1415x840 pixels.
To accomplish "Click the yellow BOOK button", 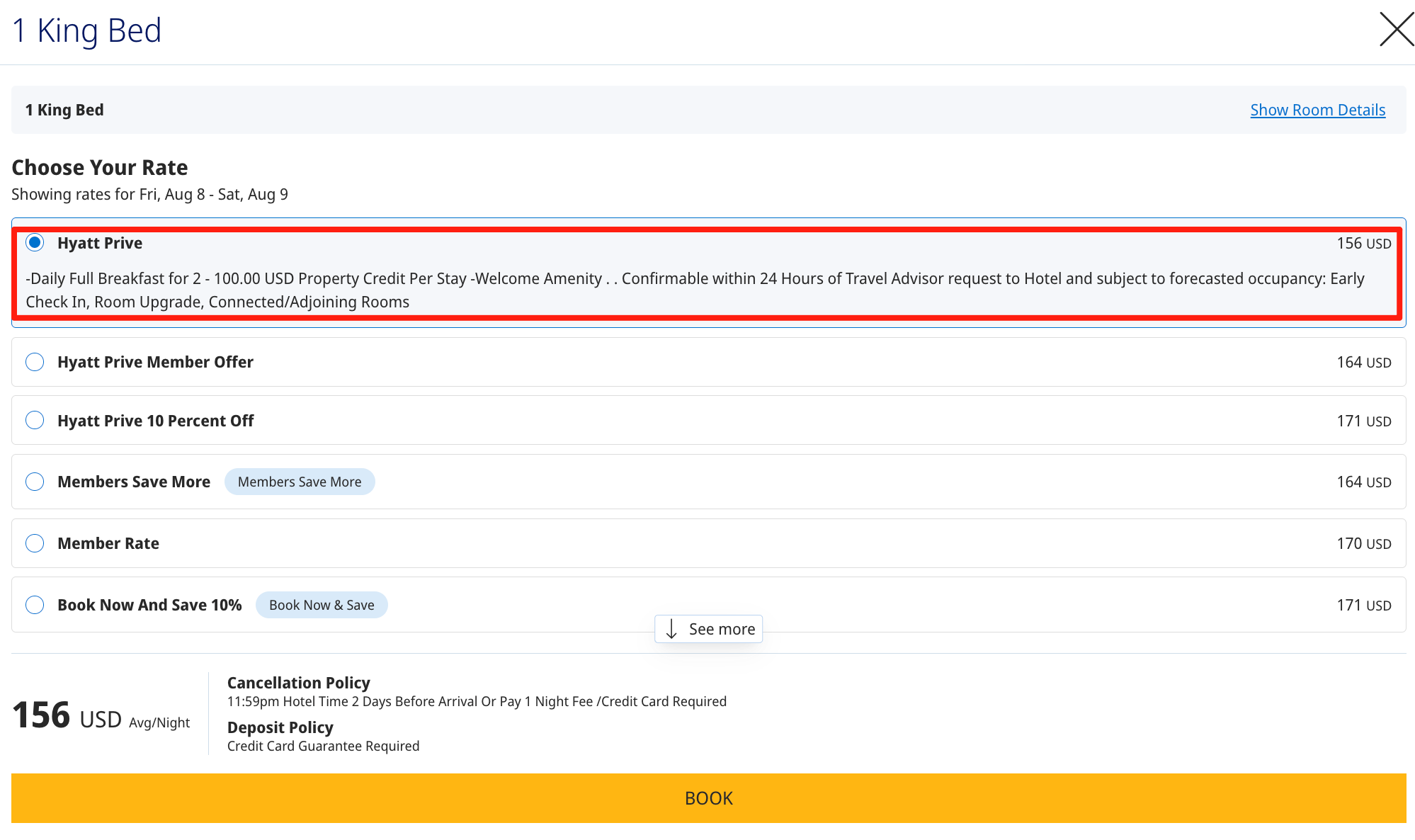I will (709, 798).
